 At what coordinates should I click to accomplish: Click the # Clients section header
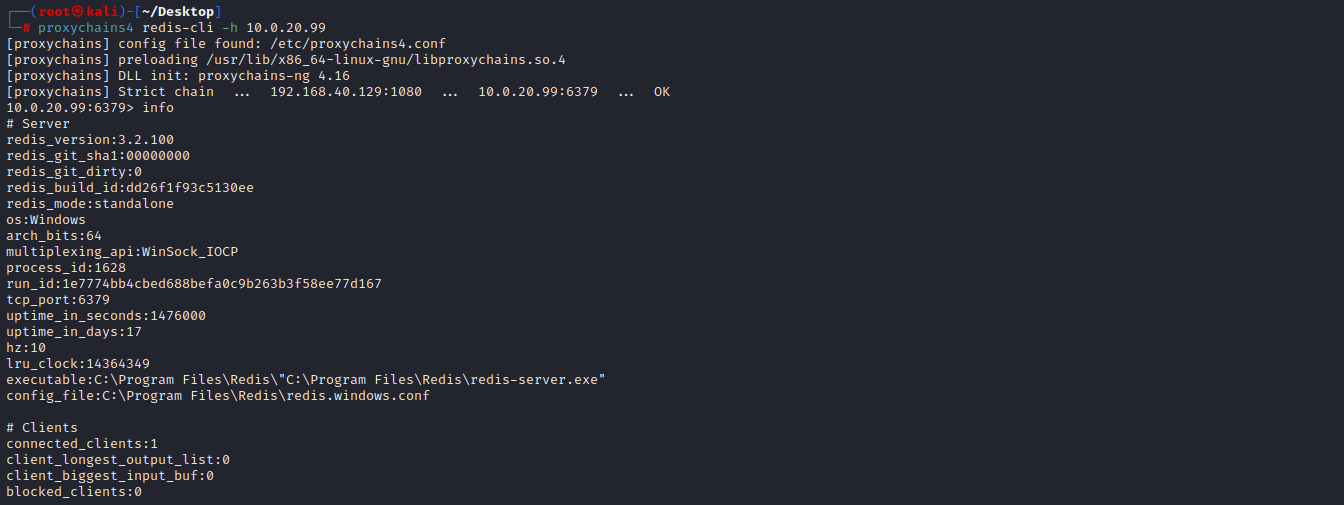tap(42, 428)
